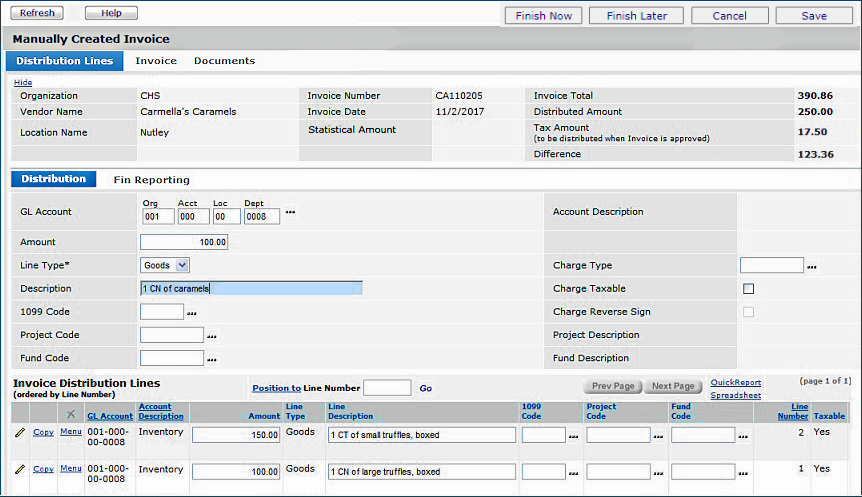Toggle the Charge Taxable checkbox
This screenshot has height=497, width=862.
pos(748,289)
